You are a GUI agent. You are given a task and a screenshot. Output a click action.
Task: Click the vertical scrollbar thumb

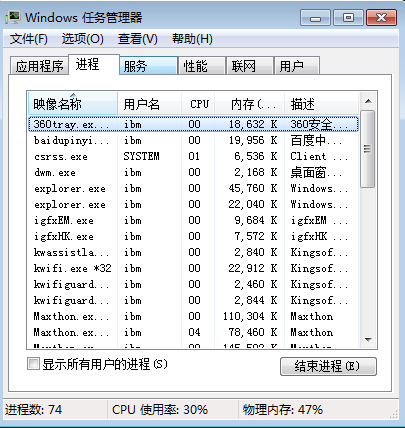tap(368, 149)
